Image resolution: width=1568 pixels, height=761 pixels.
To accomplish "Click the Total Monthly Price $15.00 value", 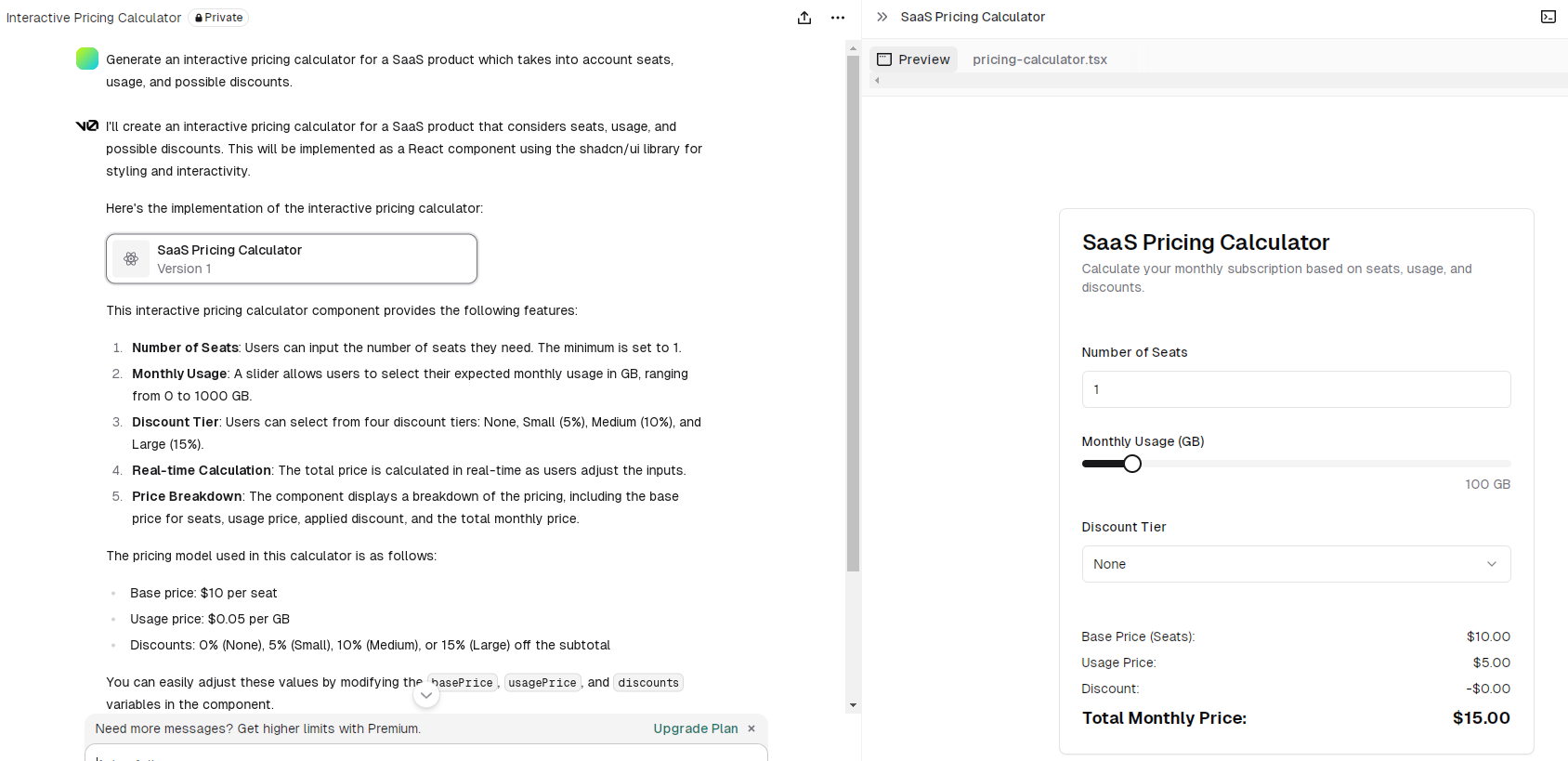I will (1481, 717).
